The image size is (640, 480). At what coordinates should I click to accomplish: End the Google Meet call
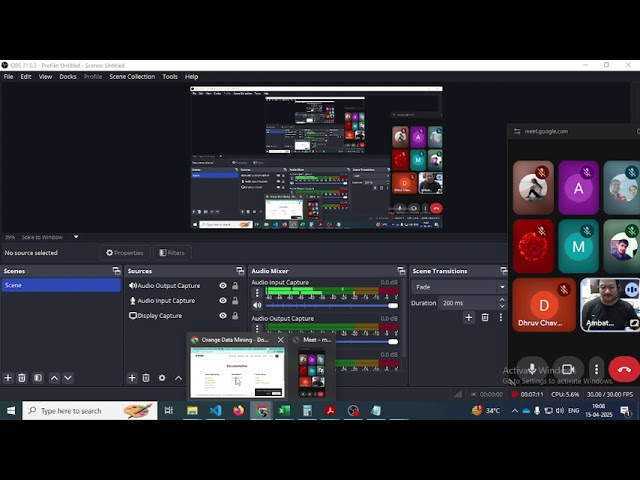(x=624, y=369)
